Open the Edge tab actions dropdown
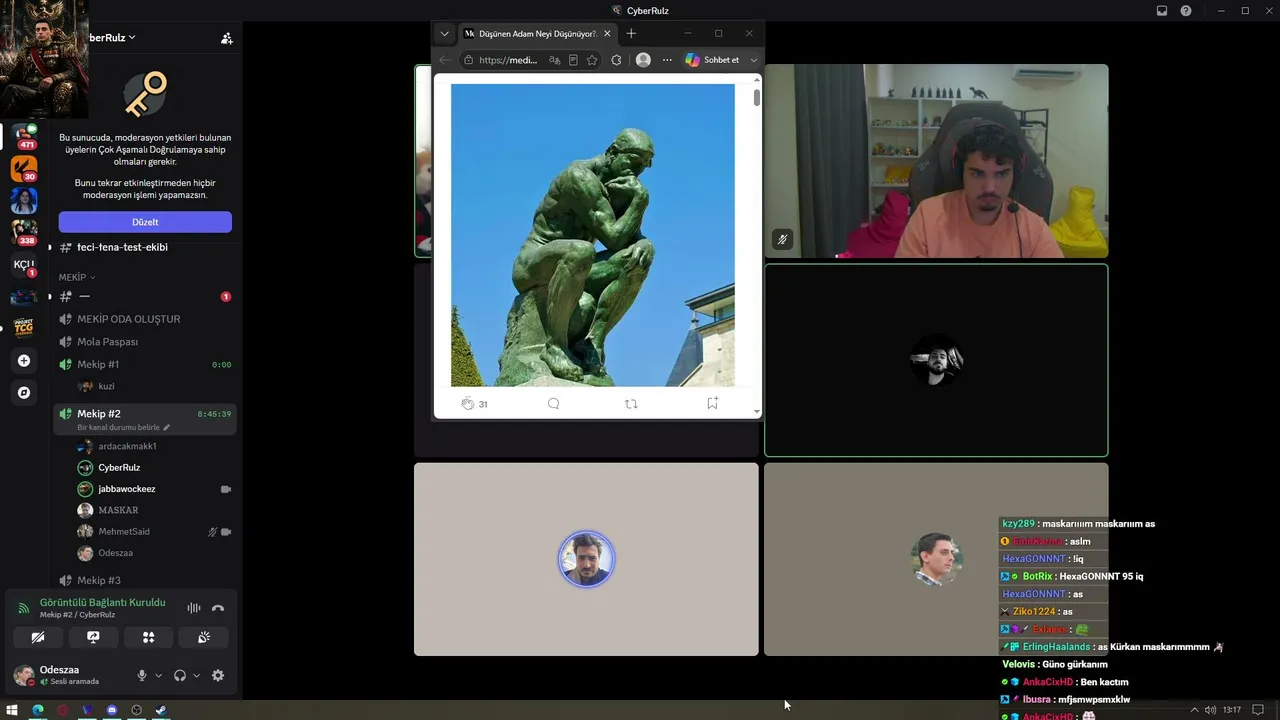This screenshot has height=720, width=1280. click(445, 33)
